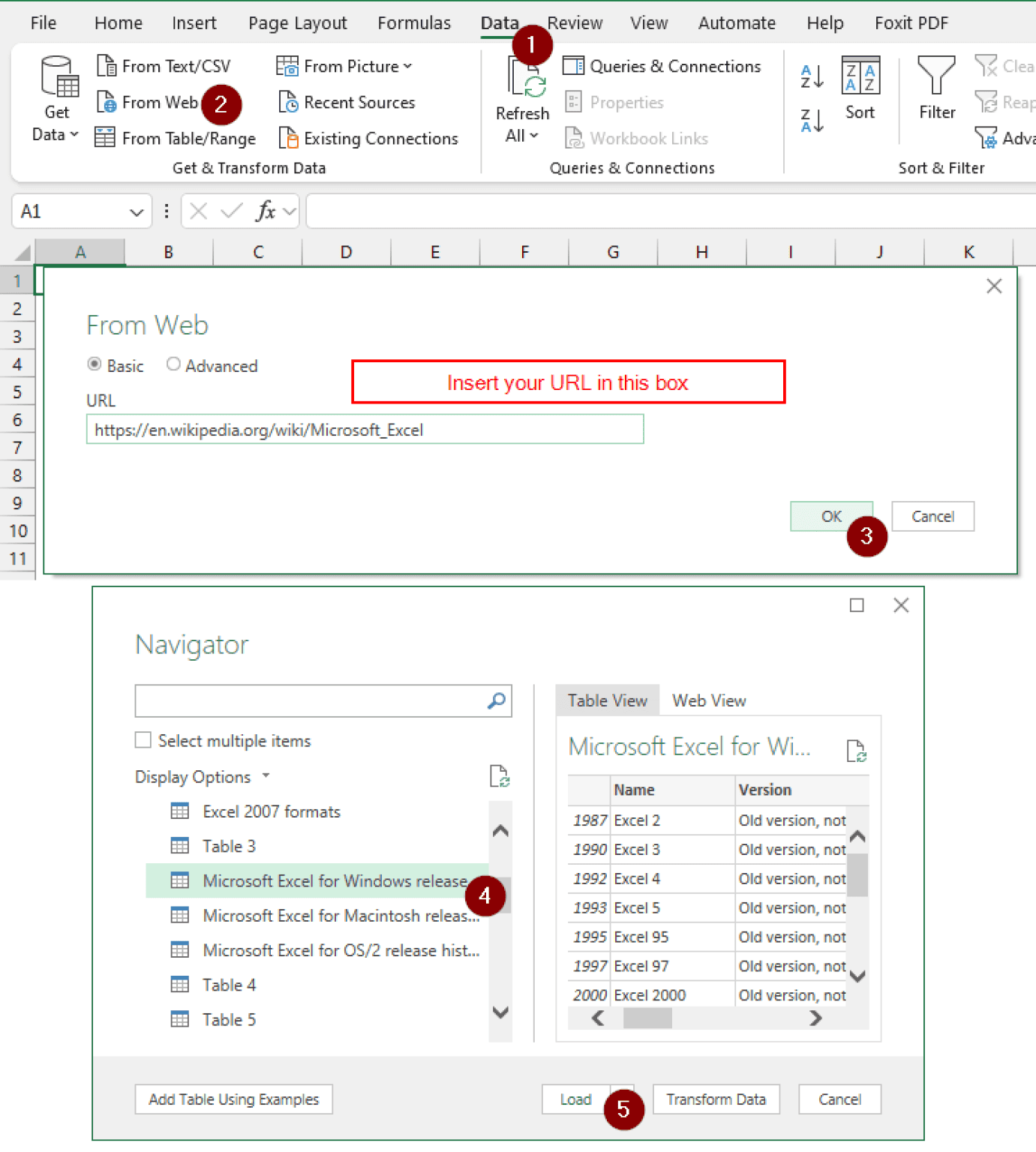
Task: Click Transform Data to edit query
Action: (x=716, y=1099)
